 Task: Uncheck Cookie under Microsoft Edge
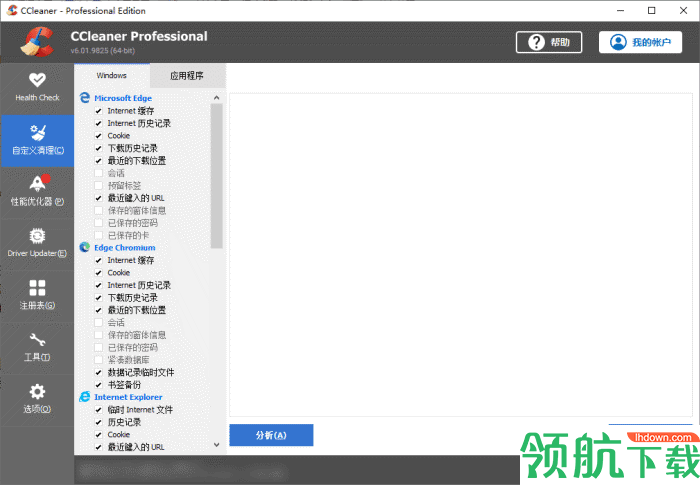(x=99, y=136)
